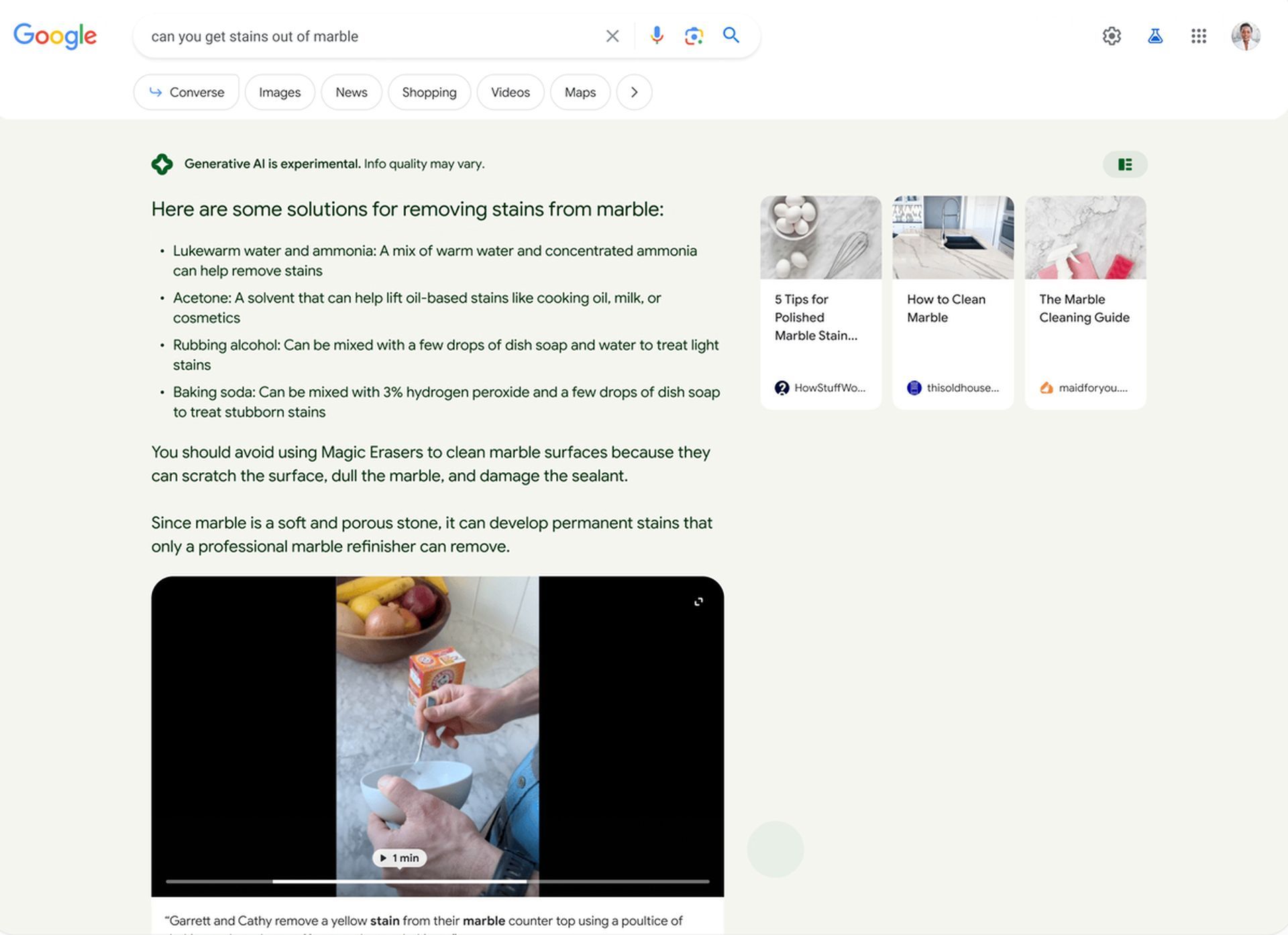Switch to Videos results
This screenshot has height=935, width=1288.
click(511, 92)
